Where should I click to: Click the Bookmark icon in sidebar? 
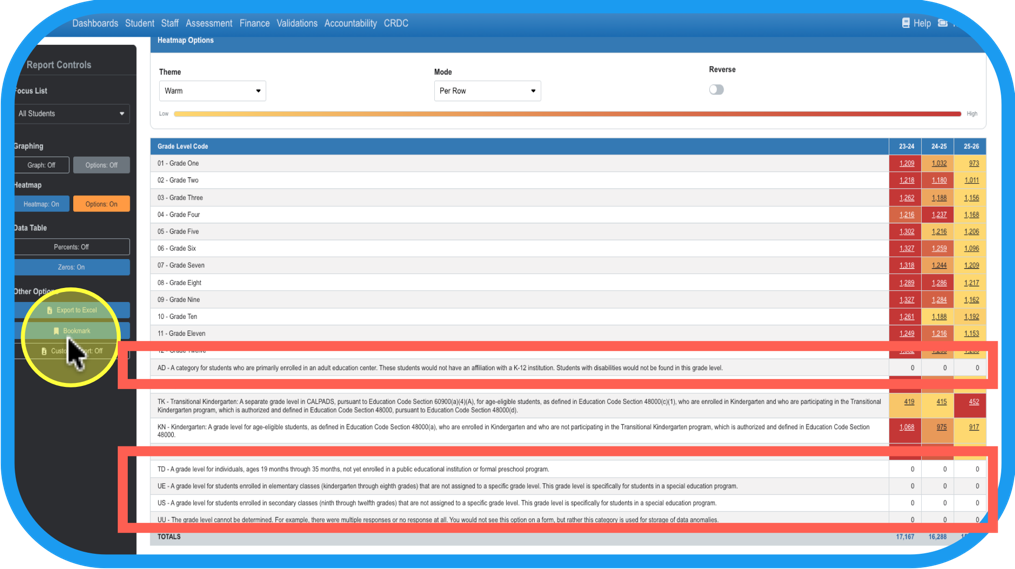(56, 331)
